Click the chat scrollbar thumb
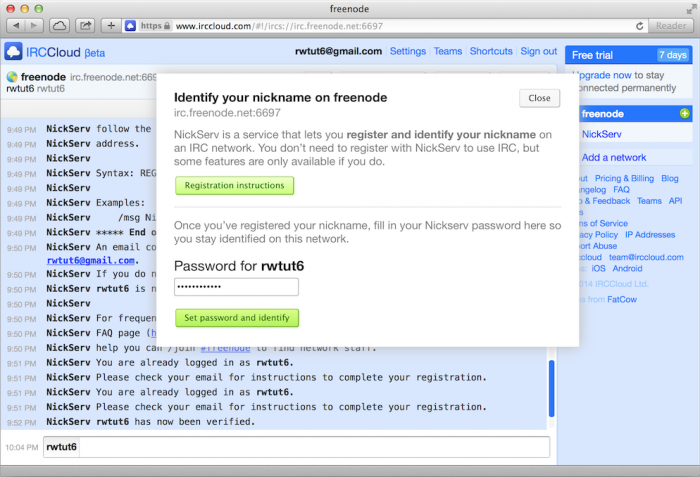 551,388
